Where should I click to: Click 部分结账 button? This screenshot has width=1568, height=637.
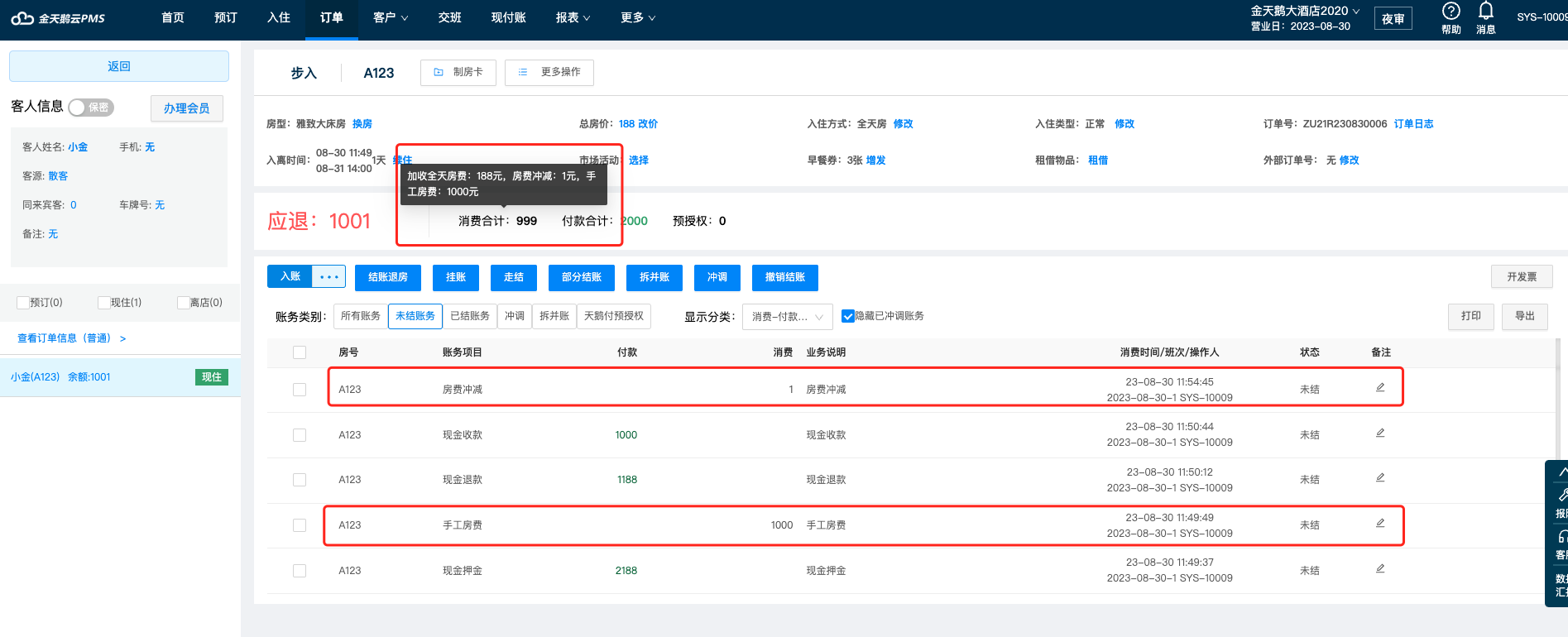[x=582, y=277]
